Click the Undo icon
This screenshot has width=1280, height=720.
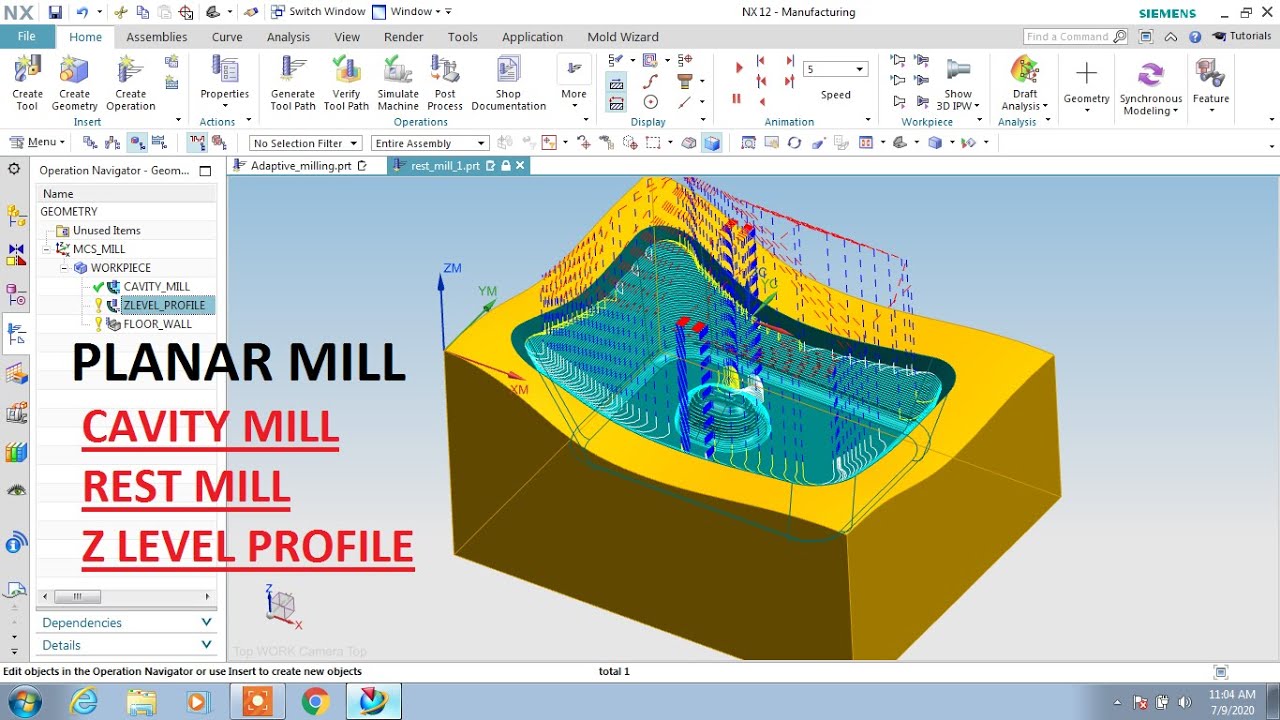pos(82,12)
